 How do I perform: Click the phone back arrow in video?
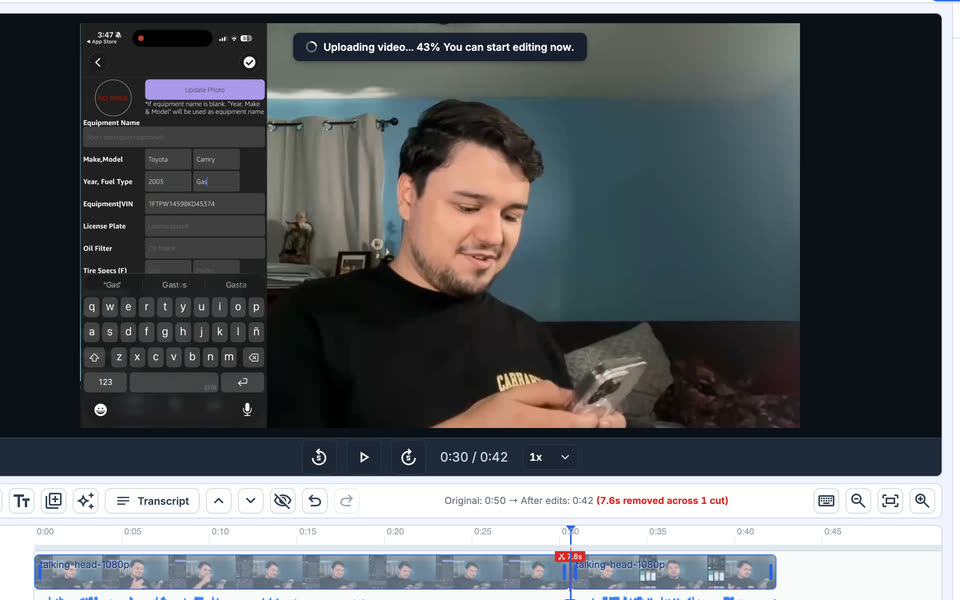[98, 62]
